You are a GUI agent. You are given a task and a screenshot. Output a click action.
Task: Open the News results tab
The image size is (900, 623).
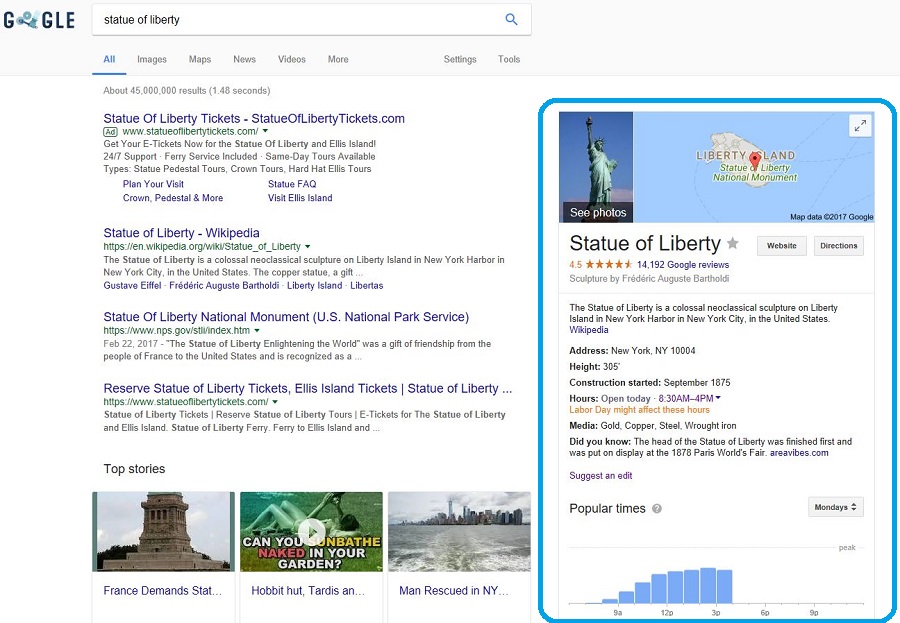245,59
